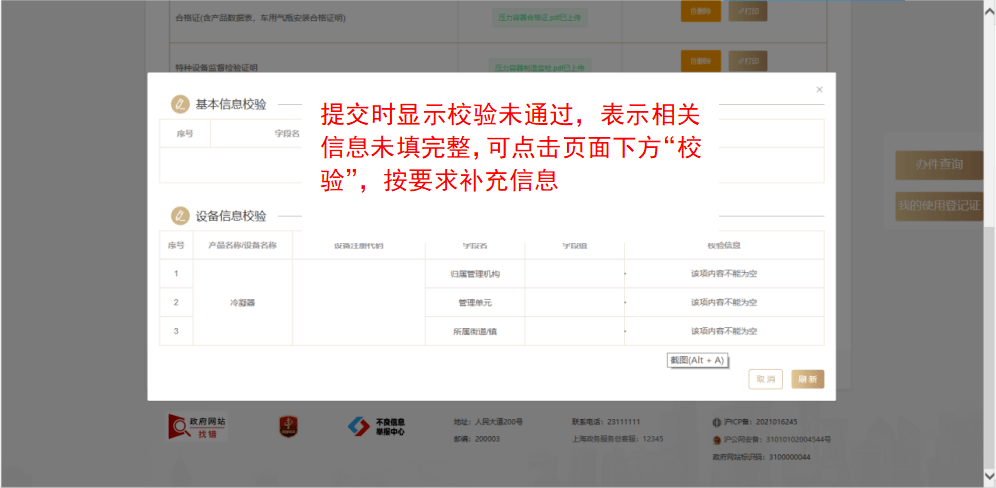
Task: Select the 所属街道/镇 field row
Action: (x=475, y=331)
